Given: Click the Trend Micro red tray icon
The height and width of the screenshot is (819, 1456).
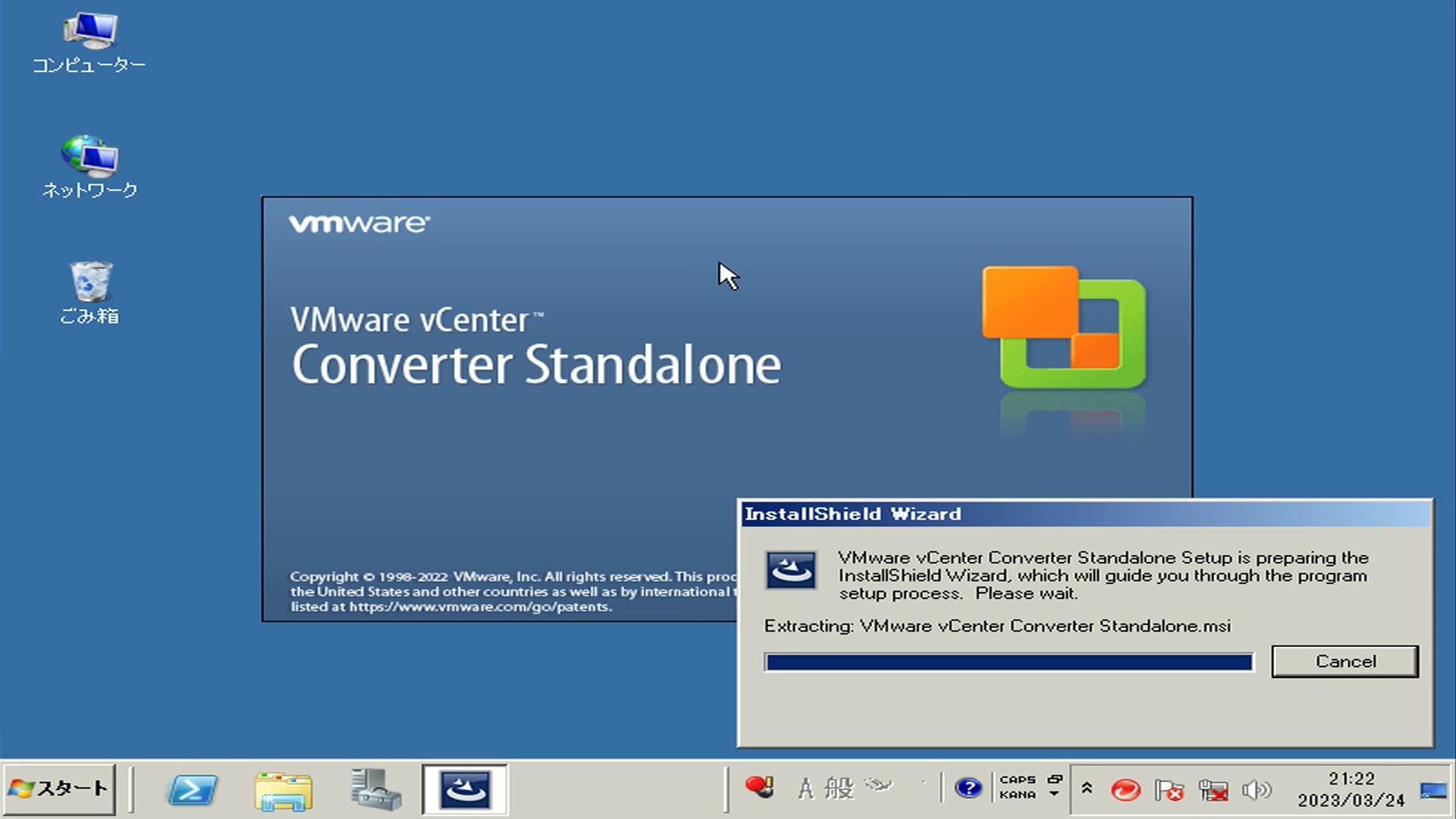Looking at the screenshot, I should [1125, 790].
